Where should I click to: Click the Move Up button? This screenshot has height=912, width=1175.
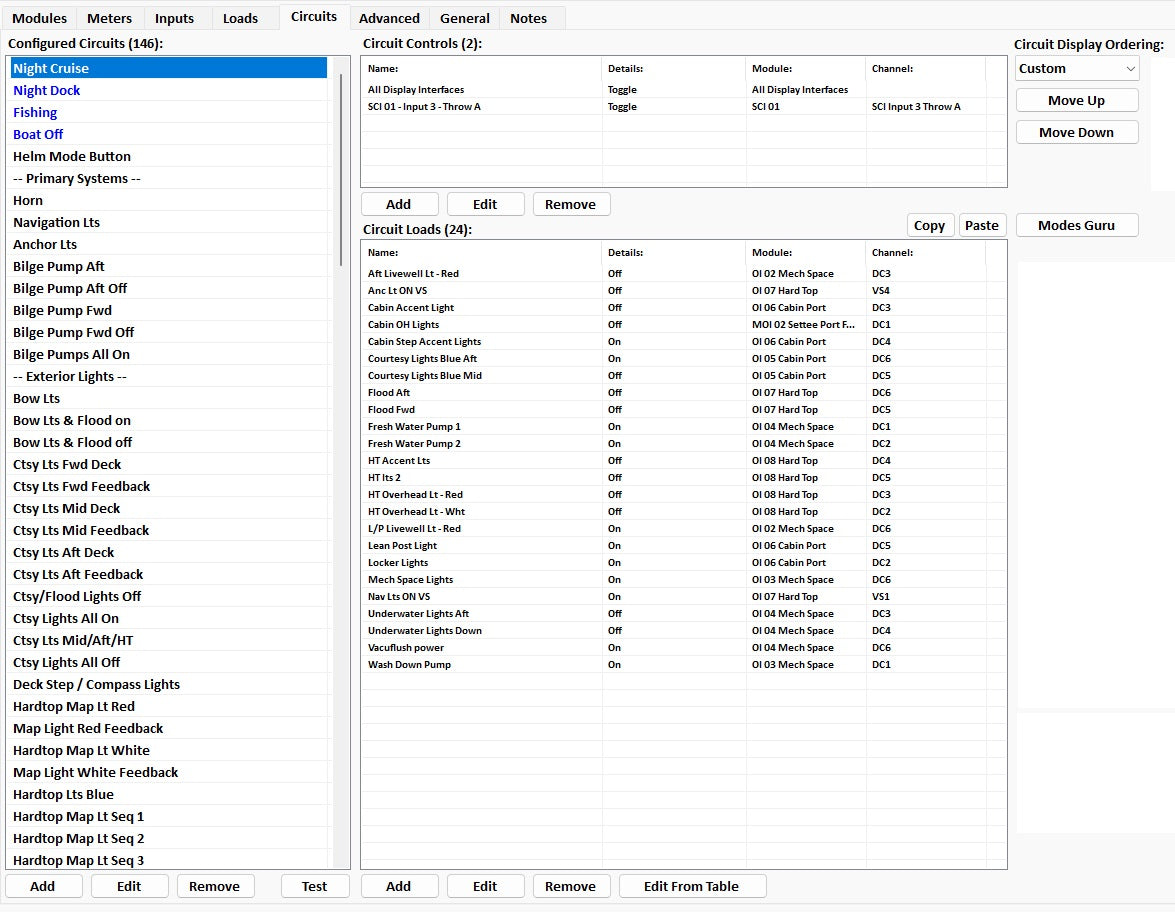click(x=1076, y=101)
